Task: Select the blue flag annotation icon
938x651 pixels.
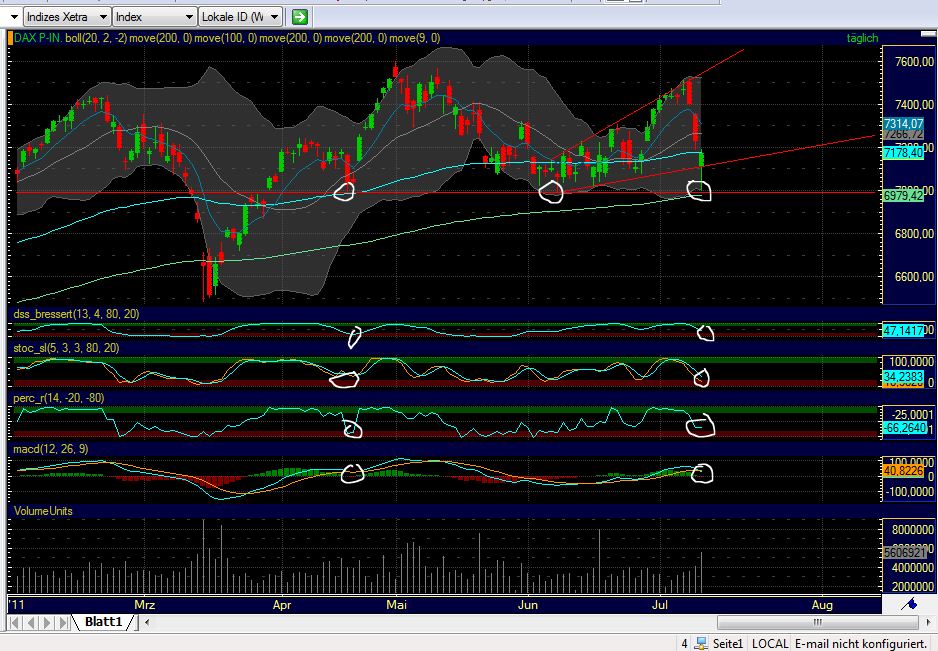Action: [x=909, y=603]
